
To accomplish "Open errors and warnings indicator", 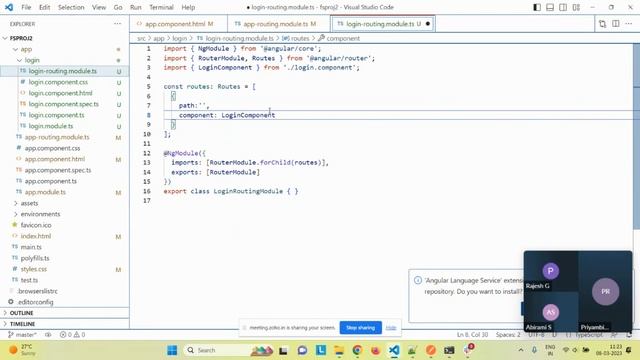I will click(72, 335).
